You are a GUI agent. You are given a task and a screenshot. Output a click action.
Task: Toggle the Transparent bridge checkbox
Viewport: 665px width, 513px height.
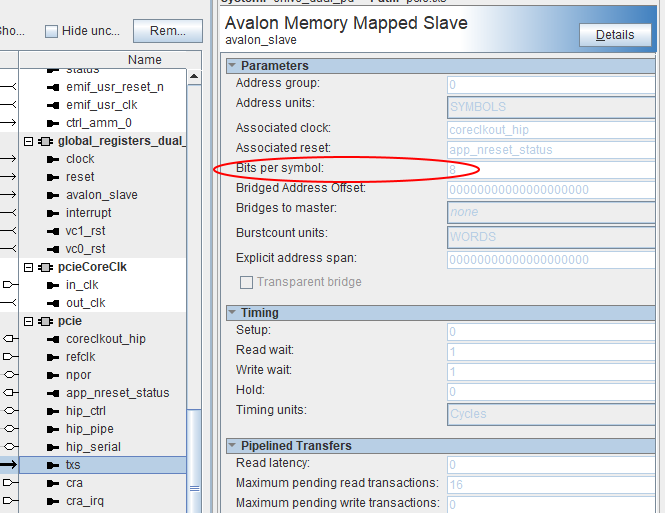point(246,282)
